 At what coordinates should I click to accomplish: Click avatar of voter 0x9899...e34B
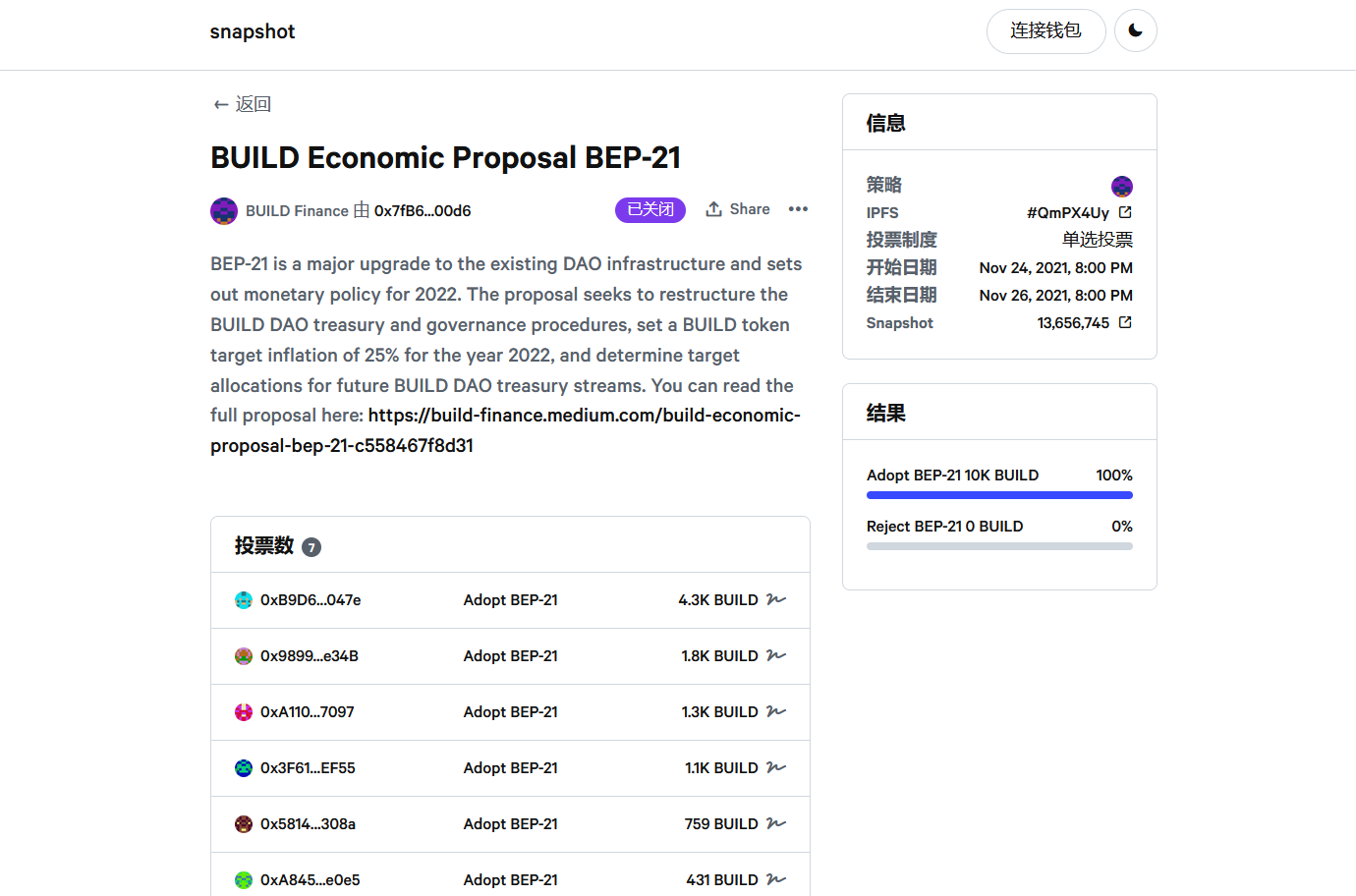pos(244,656)
